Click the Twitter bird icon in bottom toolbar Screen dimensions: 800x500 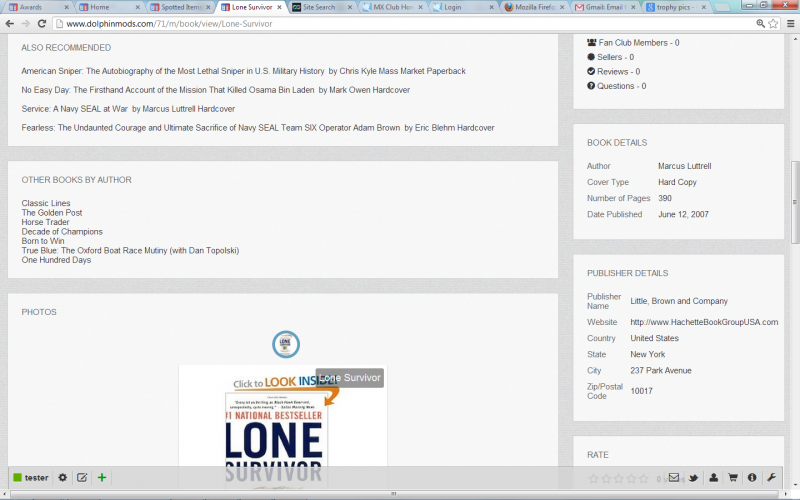(x=693, y=478)
